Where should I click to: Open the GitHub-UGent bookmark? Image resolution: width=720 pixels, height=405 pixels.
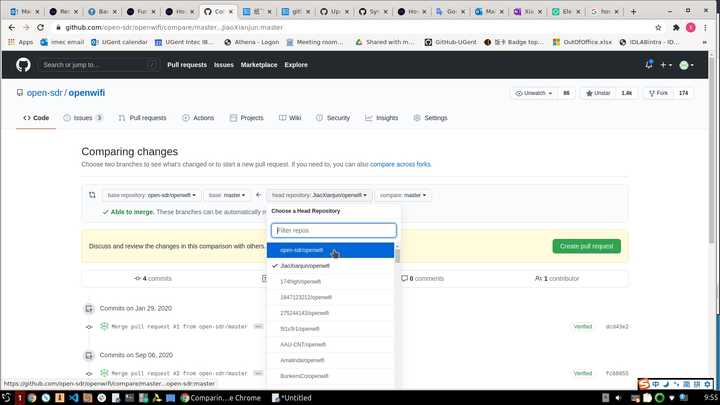(x=450, y=42)
